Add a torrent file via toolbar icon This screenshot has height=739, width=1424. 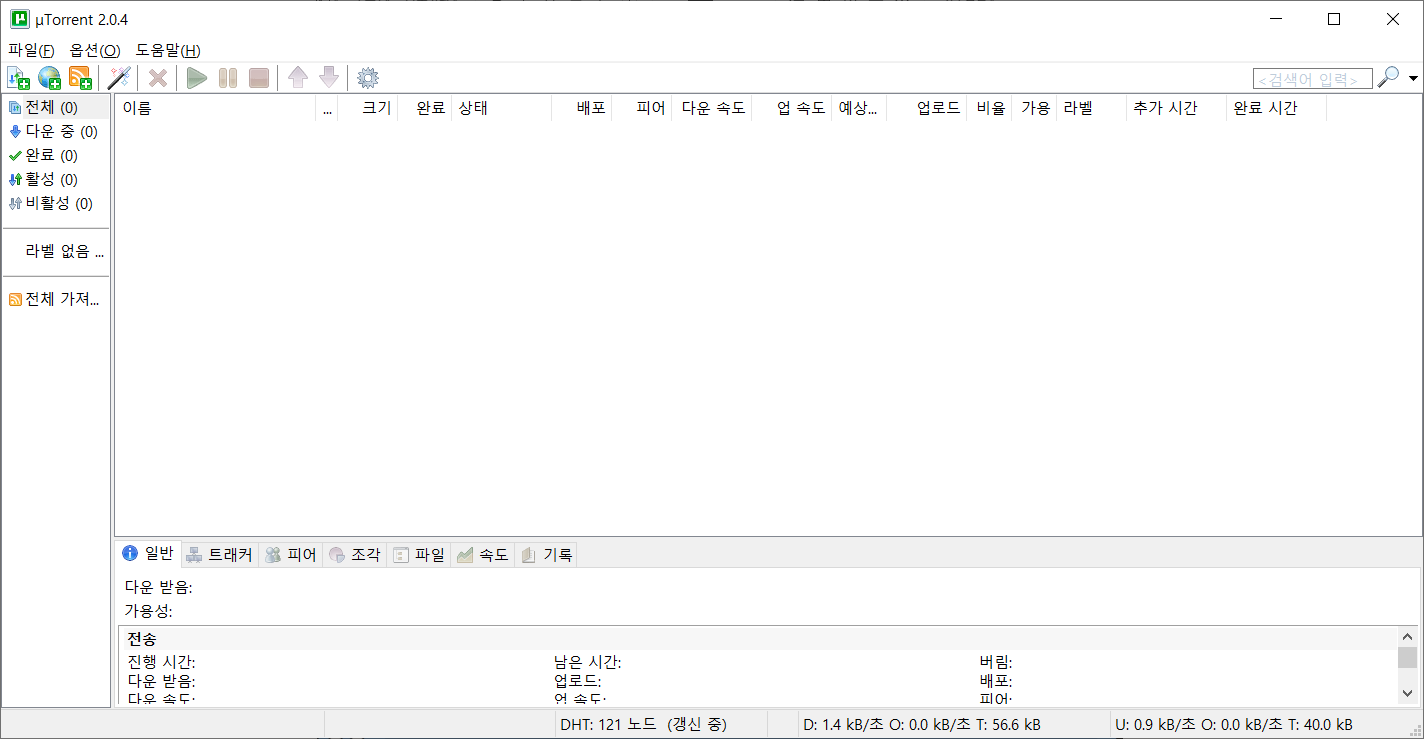[18, 78]
